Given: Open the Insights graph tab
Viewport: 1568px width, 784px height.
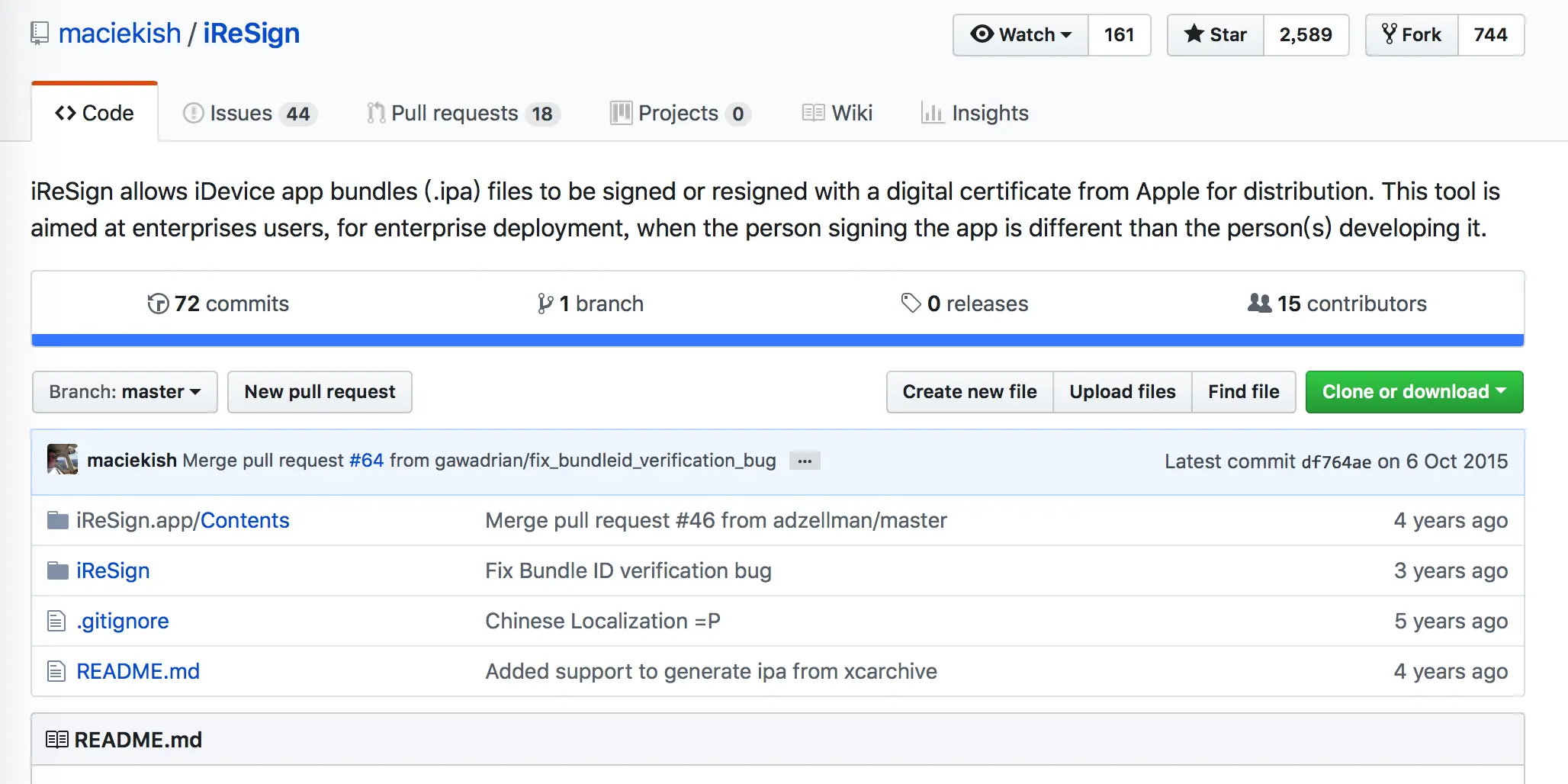Looking at the screenshot, I should point(975,114).
